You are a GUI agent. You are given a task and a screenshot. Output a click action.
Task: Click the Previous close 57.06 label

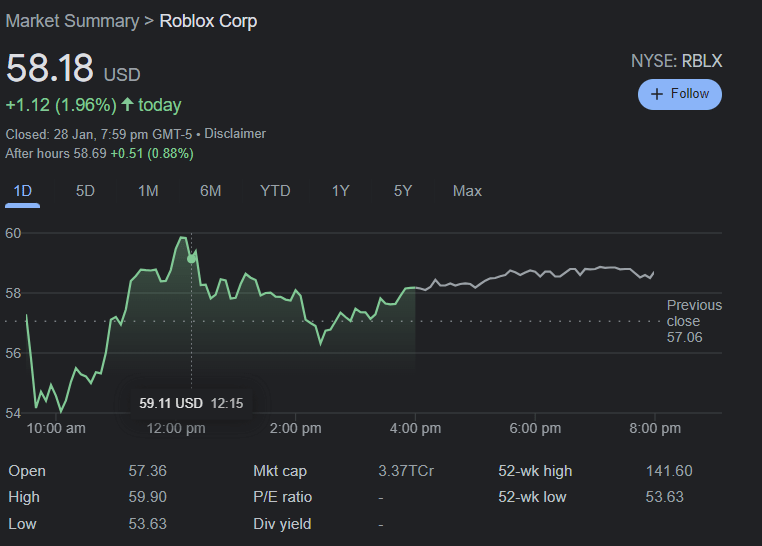pyautogui.click(x=694, y=321)
